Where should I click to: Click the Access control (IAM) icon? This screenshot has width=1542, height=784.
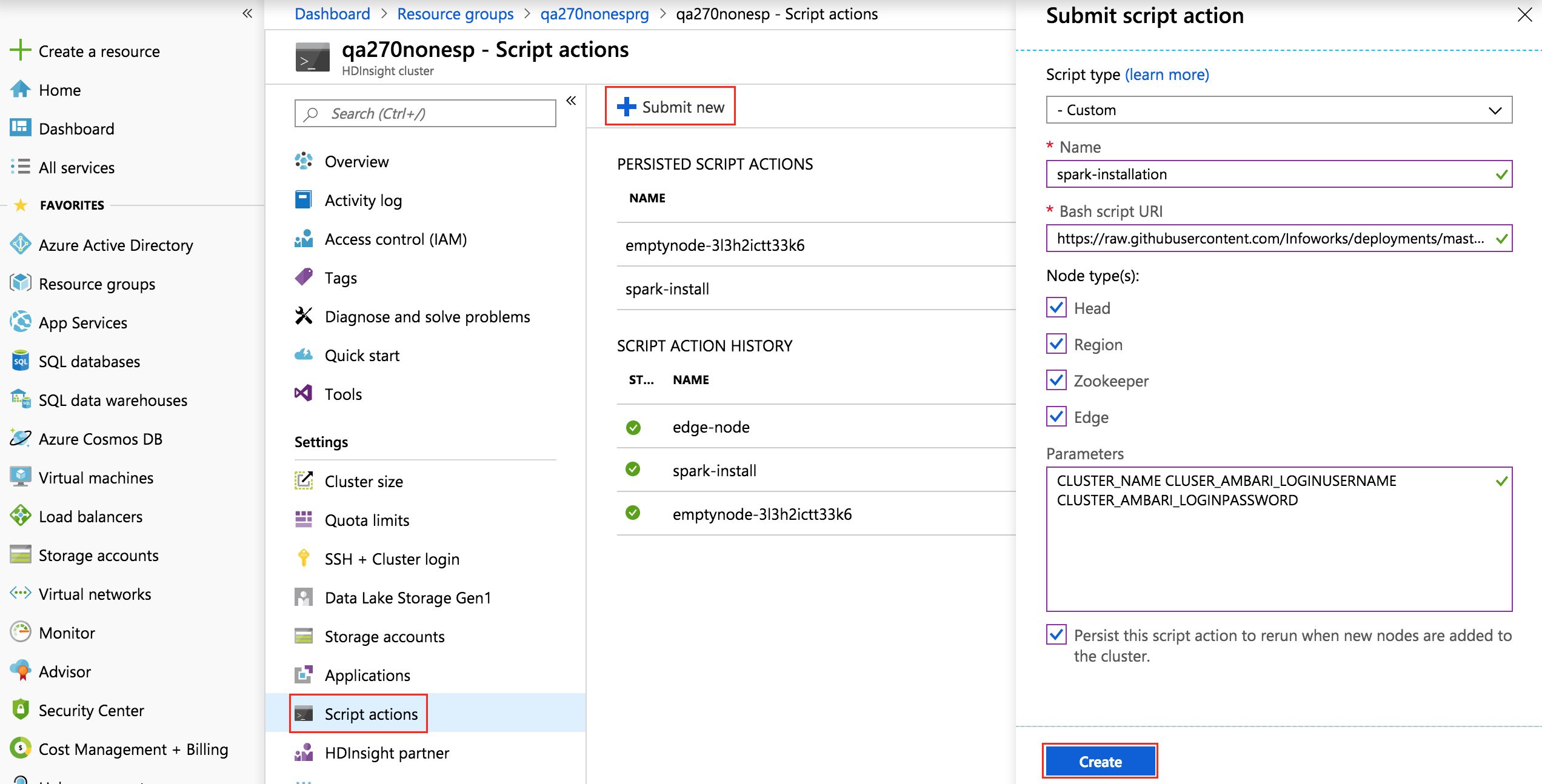[304, 239]
